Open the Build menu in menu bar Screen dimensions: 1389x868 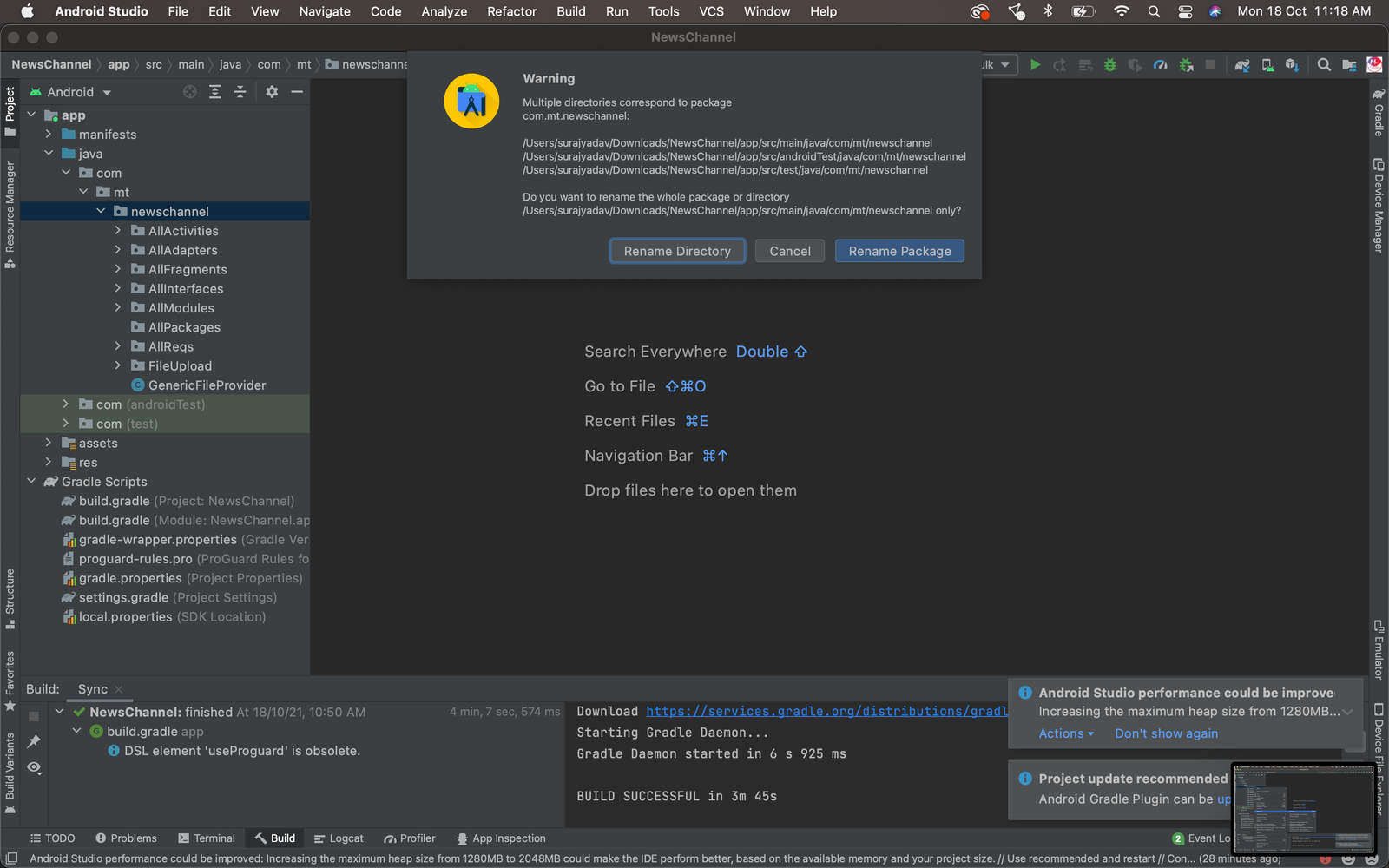[x=571, y=11]
